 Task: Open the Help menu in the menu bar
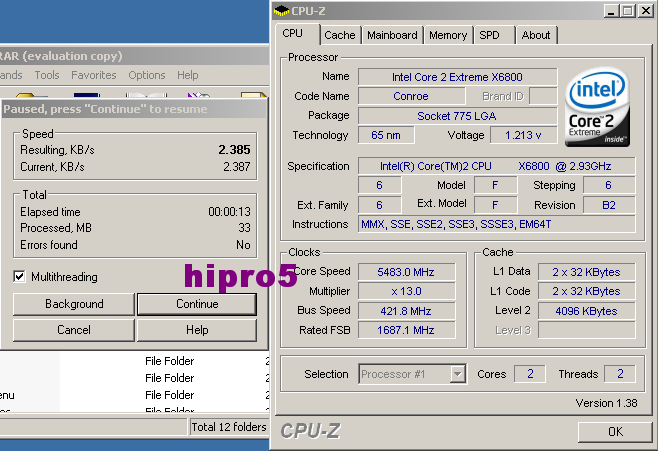pos(188,75)
